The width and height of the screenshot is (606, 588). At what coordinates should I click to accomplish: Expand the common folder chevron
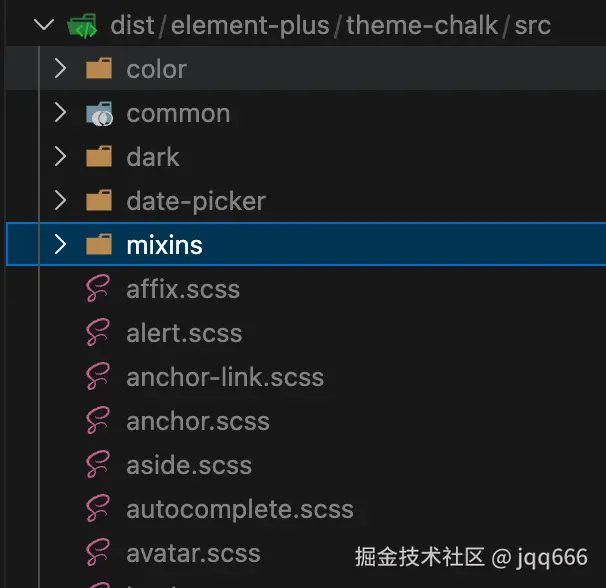point(61,113)
